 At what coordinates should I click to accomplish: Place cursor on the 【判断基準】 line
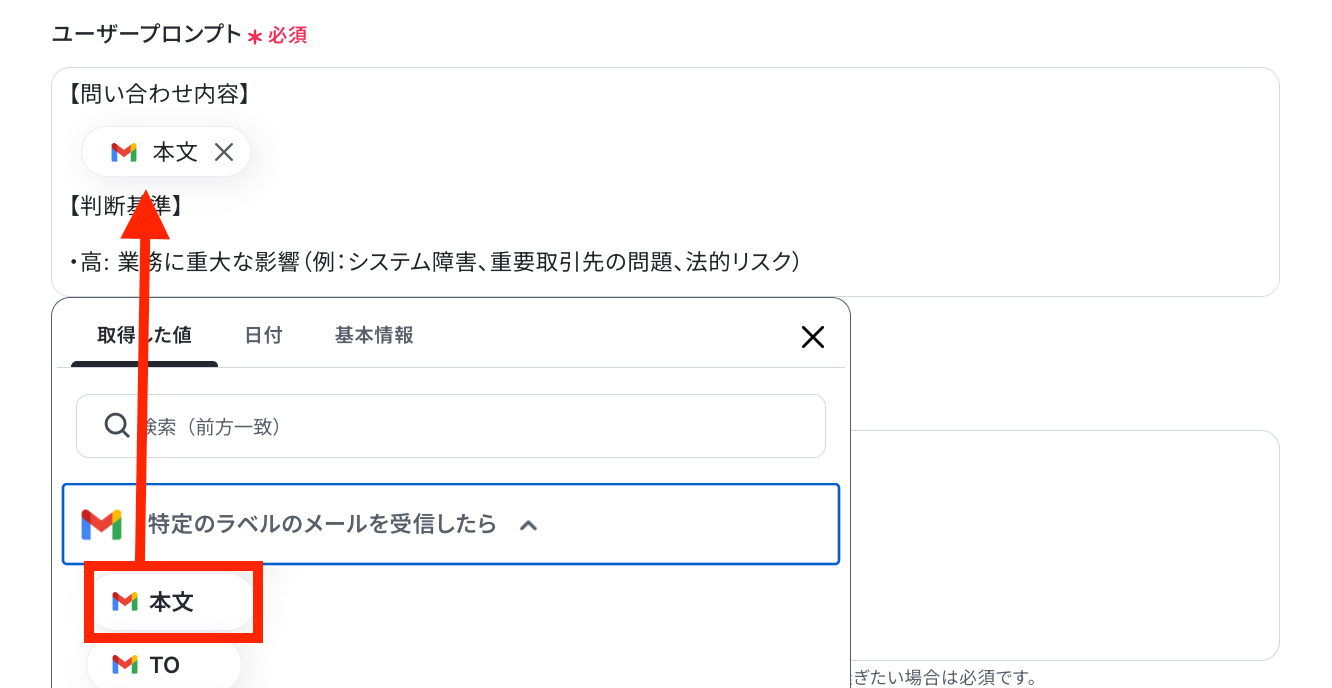point(126,206)
